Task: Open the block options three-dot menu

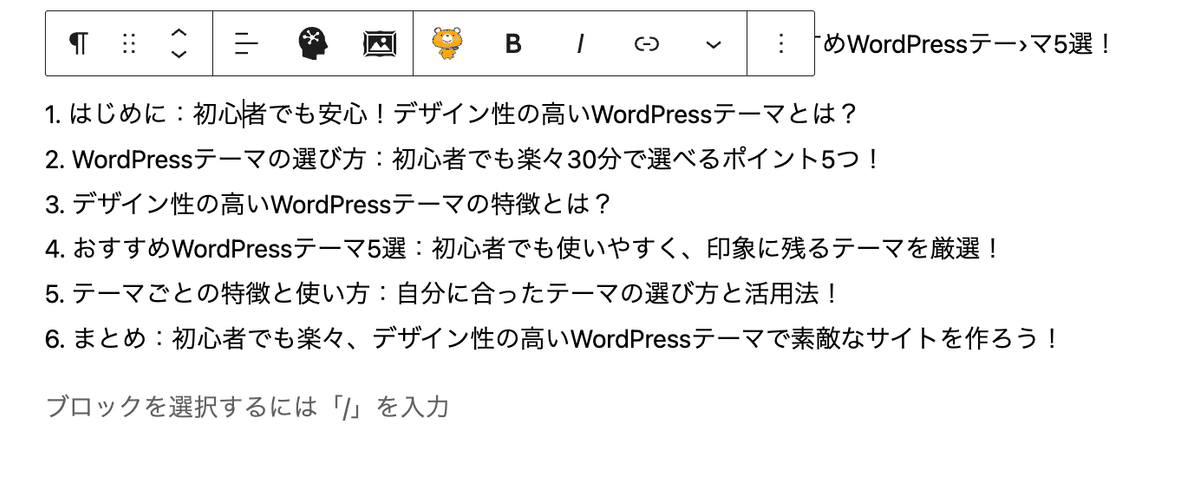Action: pos(781,43)
